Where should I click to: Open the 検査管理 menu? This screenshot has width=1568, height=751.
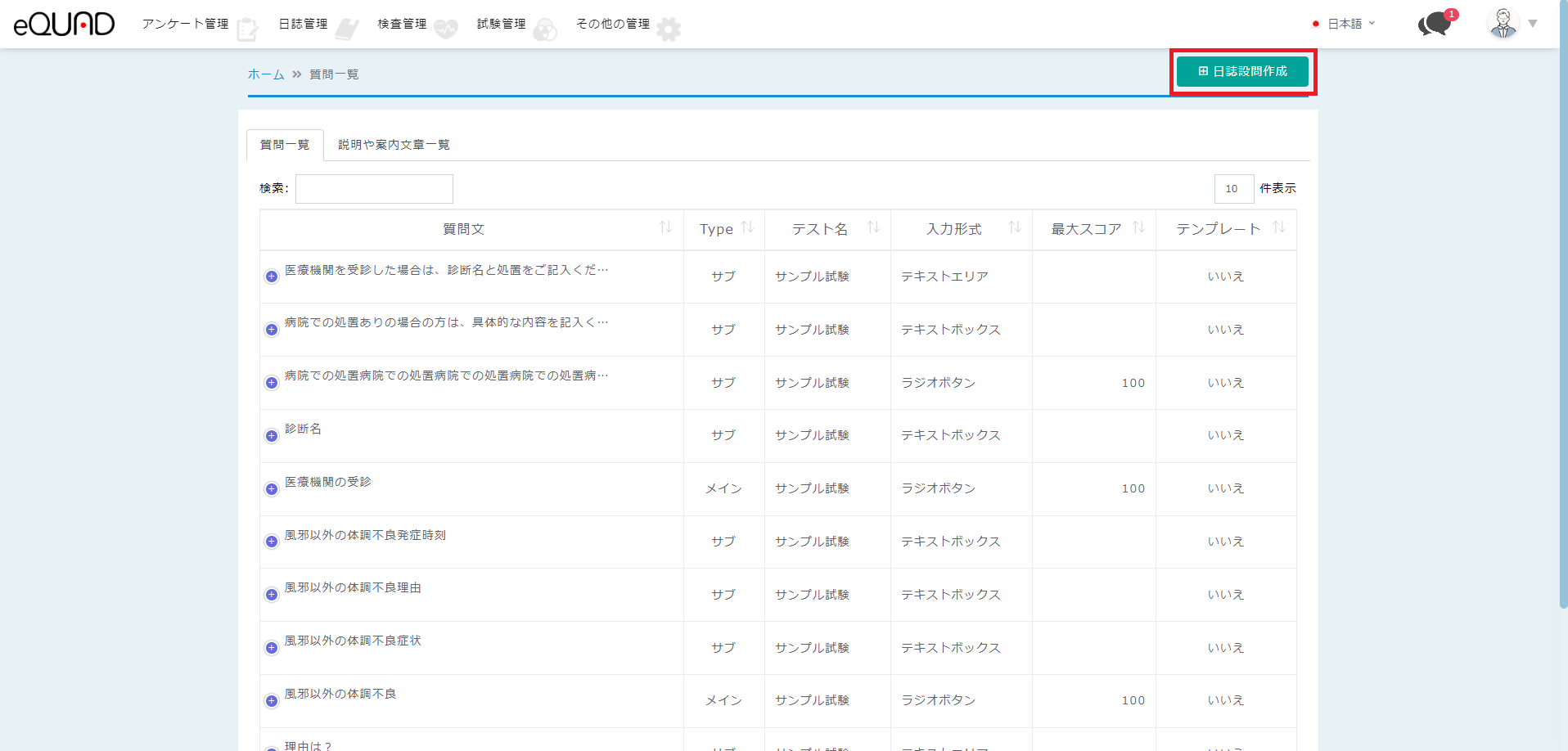click(x=402, y=24)
